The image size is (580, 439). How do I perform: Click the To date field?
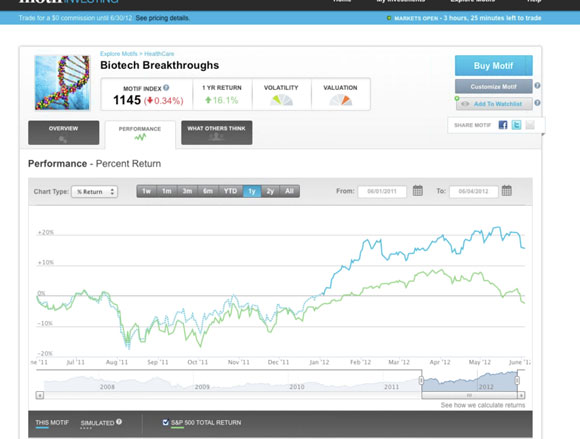tap(473, 191)
